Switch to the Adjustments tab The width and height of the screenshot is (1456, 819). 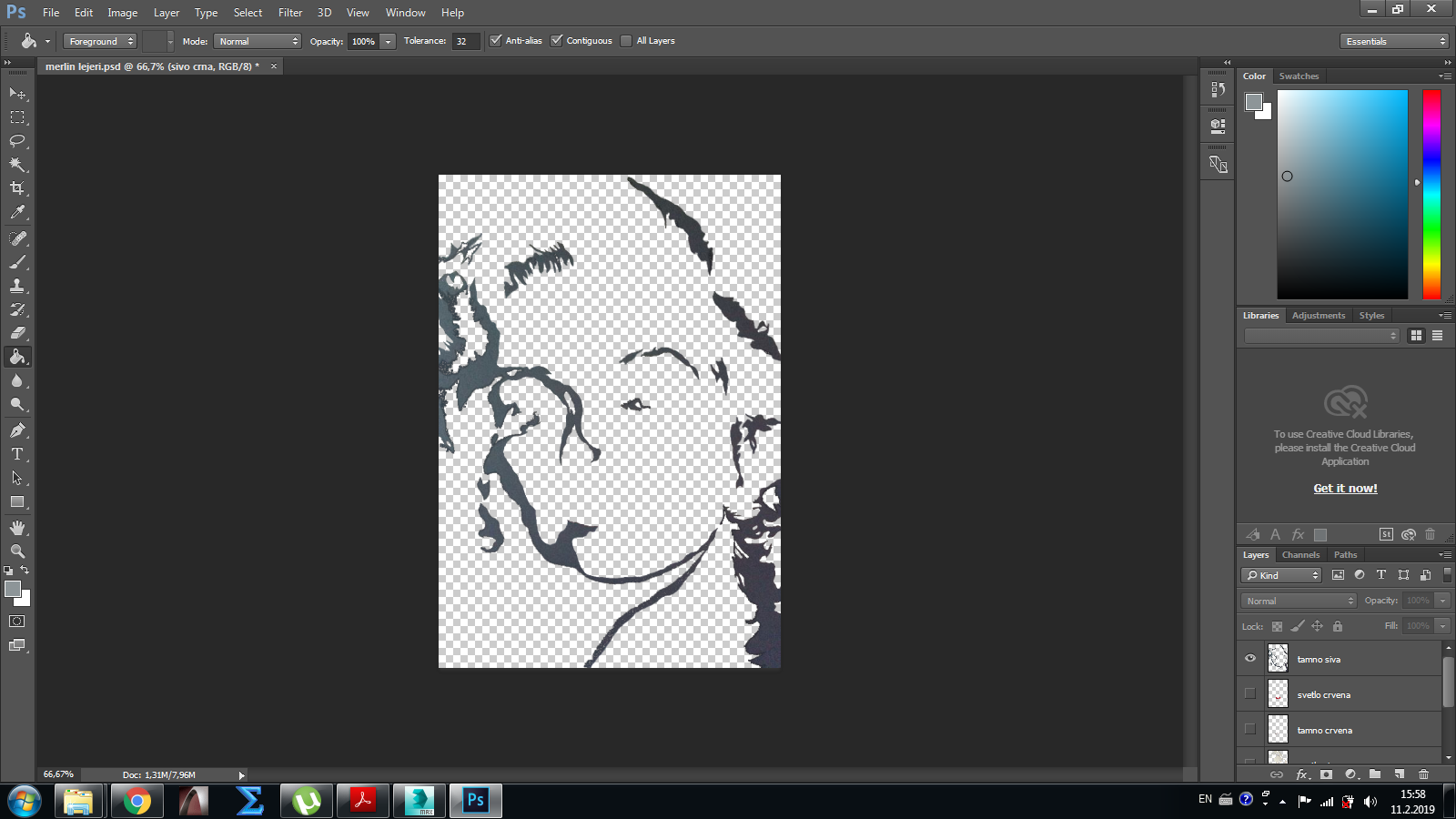pos(1319,316)
